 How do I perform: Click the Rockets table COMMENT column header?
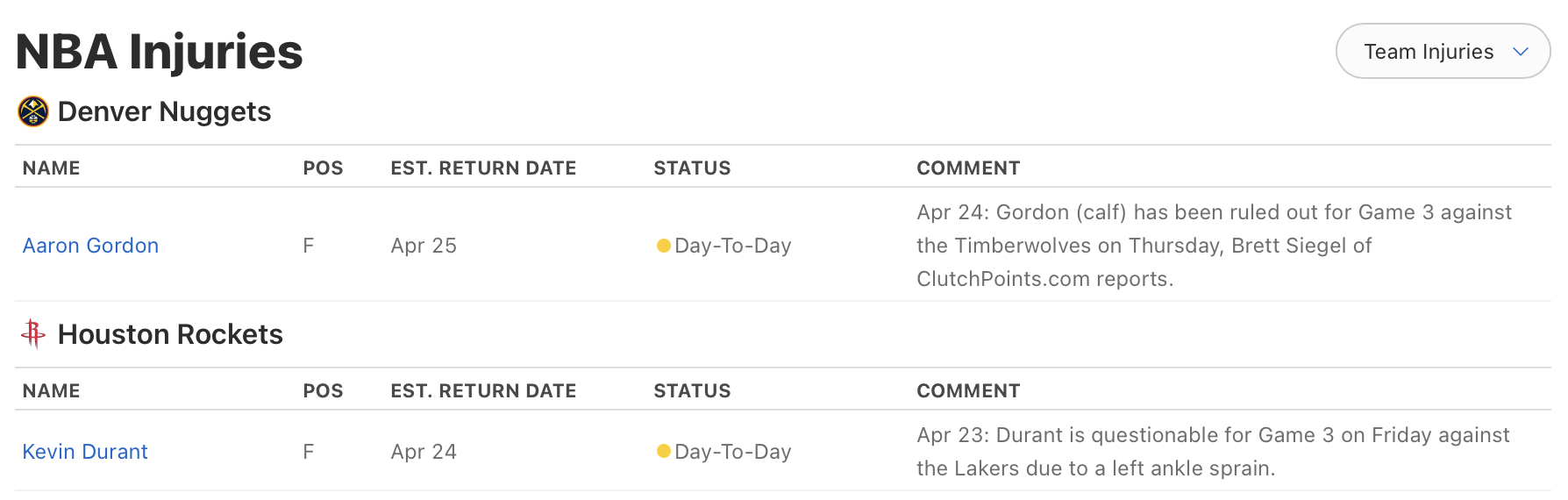[968, 391]
